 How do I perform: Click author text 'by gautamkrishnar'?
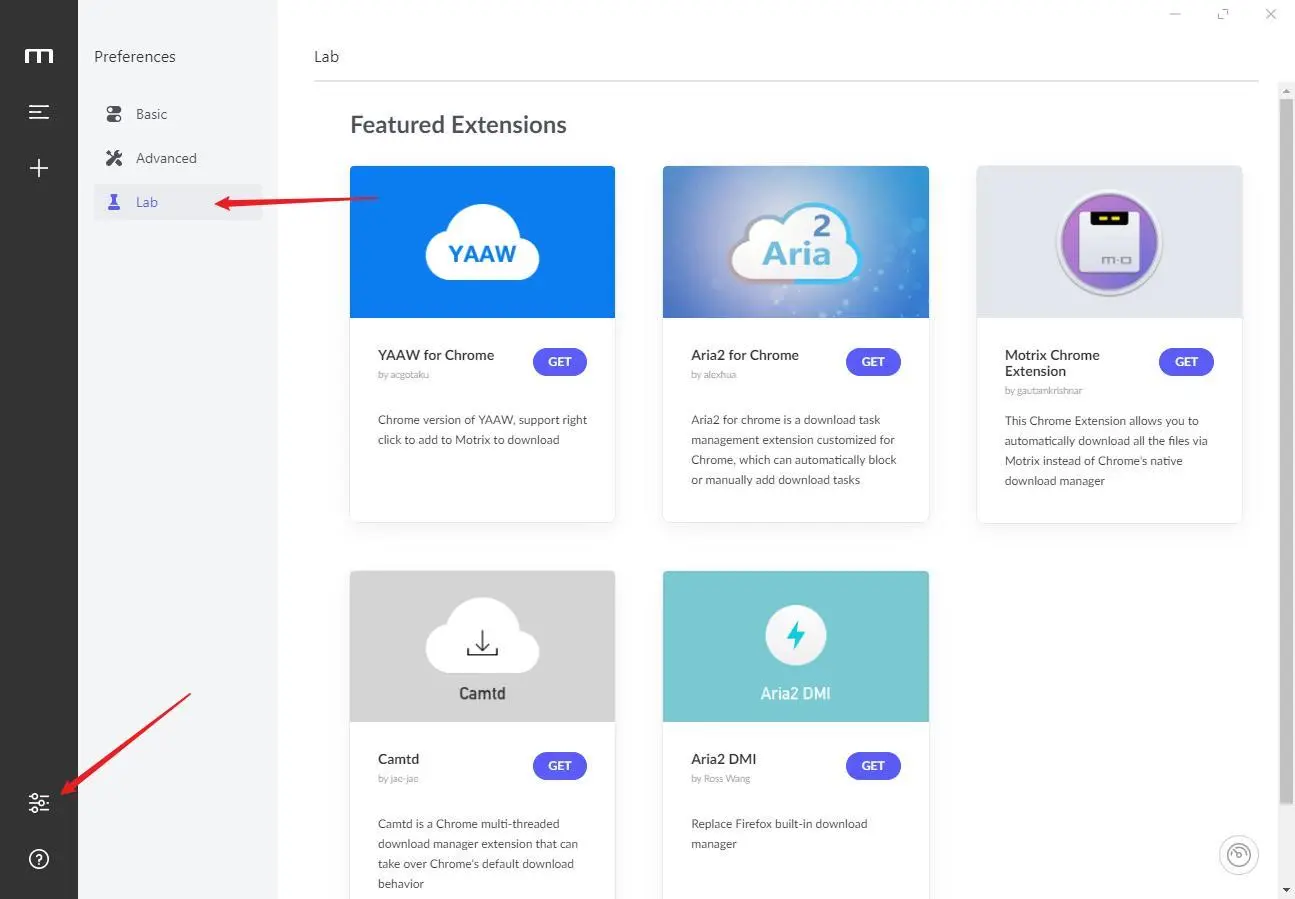[x=1043, y=391]
